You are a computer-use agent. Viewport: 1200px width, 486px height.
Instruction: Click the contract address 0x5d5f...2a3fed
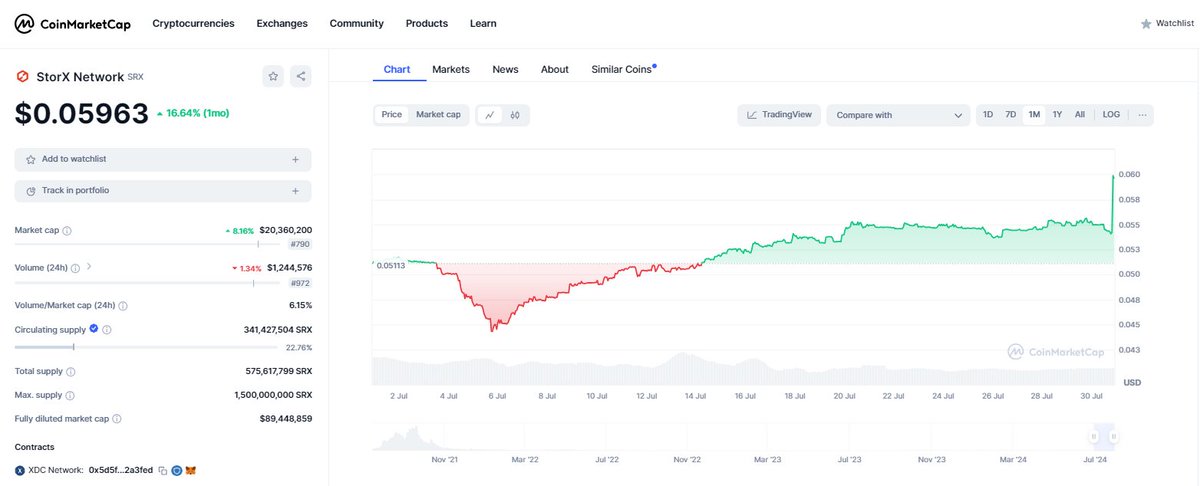[121, 470]
